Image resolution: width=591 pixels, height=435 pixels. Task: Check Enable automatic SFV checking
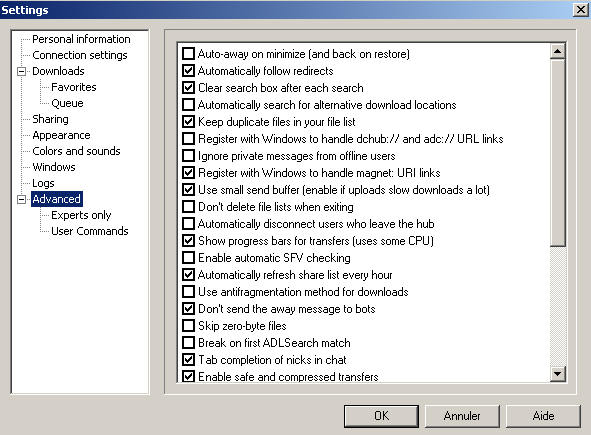(188, 257)
